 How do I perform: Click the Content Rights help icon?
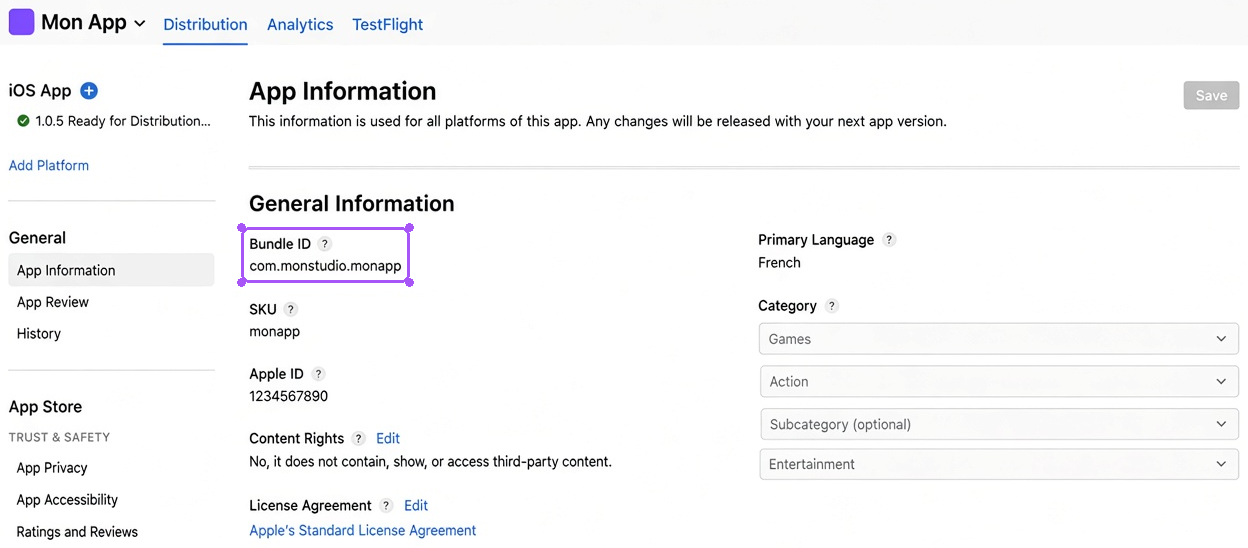tap(359, 439)
